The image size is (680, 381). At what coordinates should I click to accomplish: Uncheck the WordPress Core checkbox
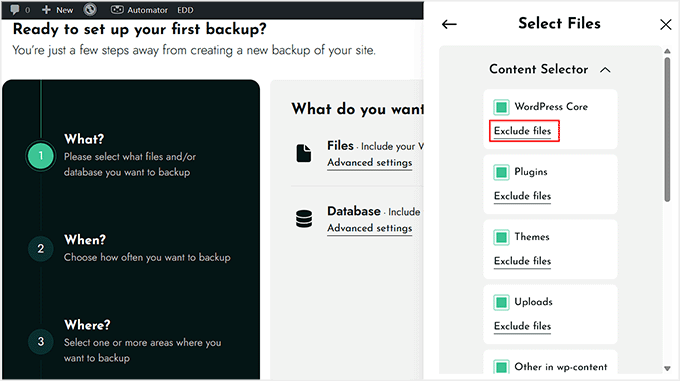click(501, 107)
